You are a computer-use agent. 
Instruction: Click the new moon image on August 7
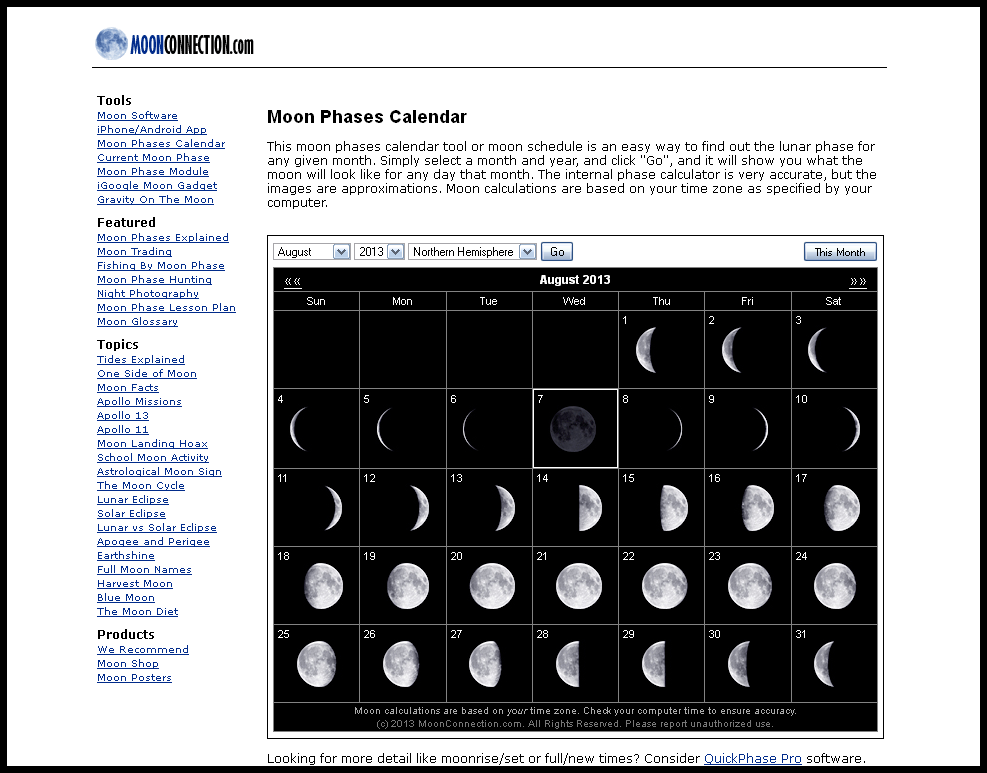573,429
